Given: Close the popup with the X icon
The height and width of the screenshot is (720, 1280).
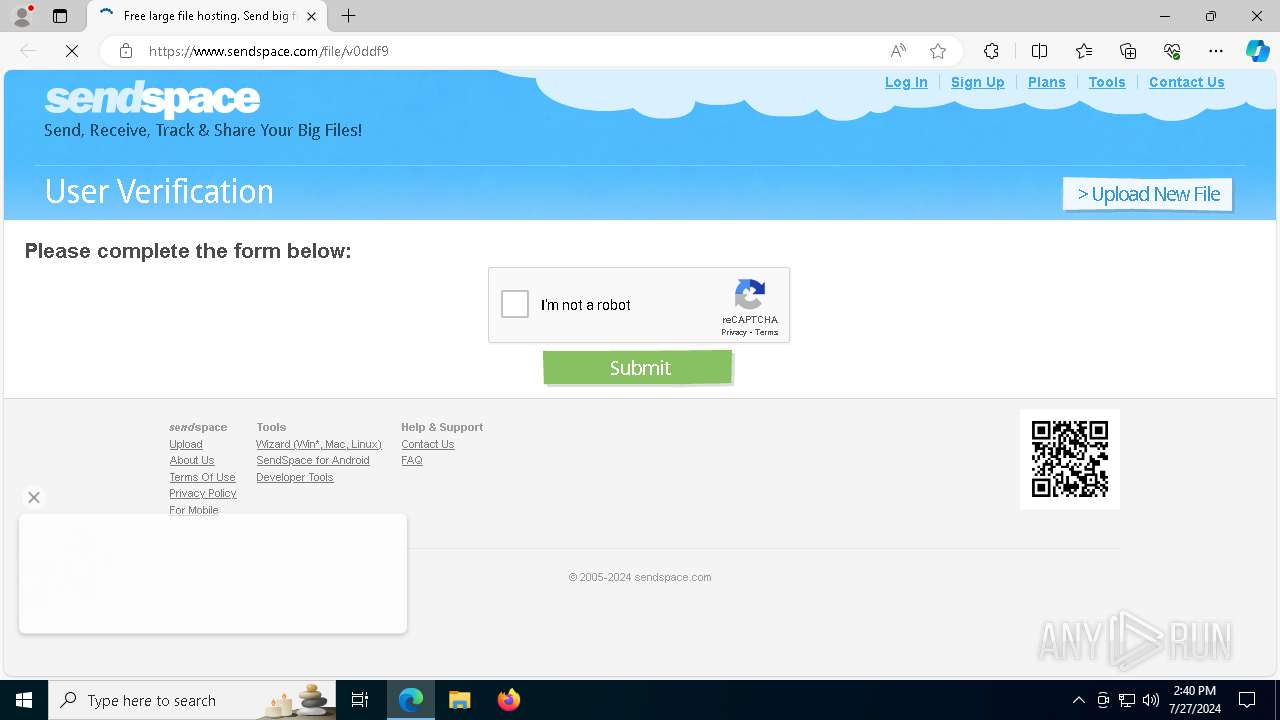Looking at the screenshot, I should click(x=34, y=497).
